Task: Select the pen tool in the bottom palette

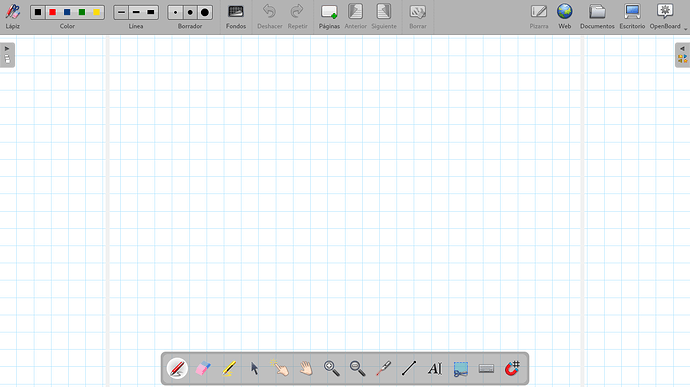Action: click(x=177, y=368)
